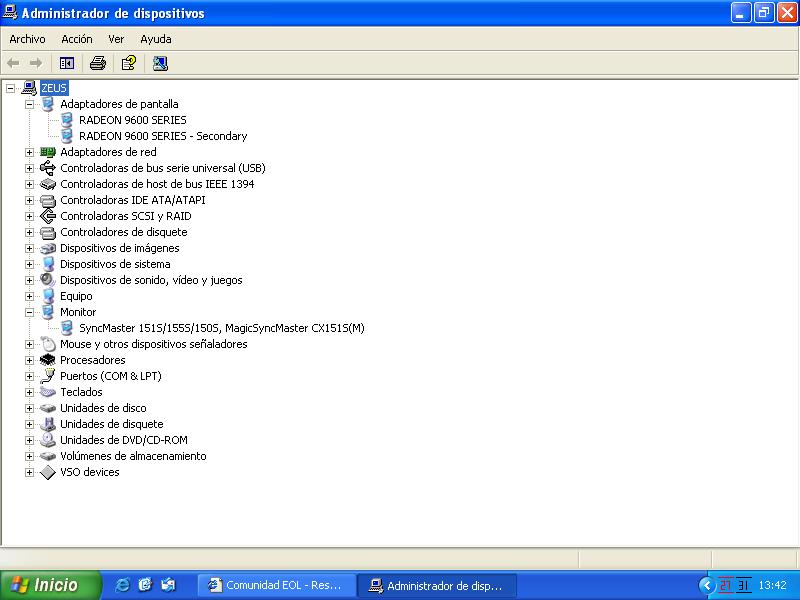Expand the VSO devices branch
The height and width of the screenshot is (600, 800).
(30, 472)
